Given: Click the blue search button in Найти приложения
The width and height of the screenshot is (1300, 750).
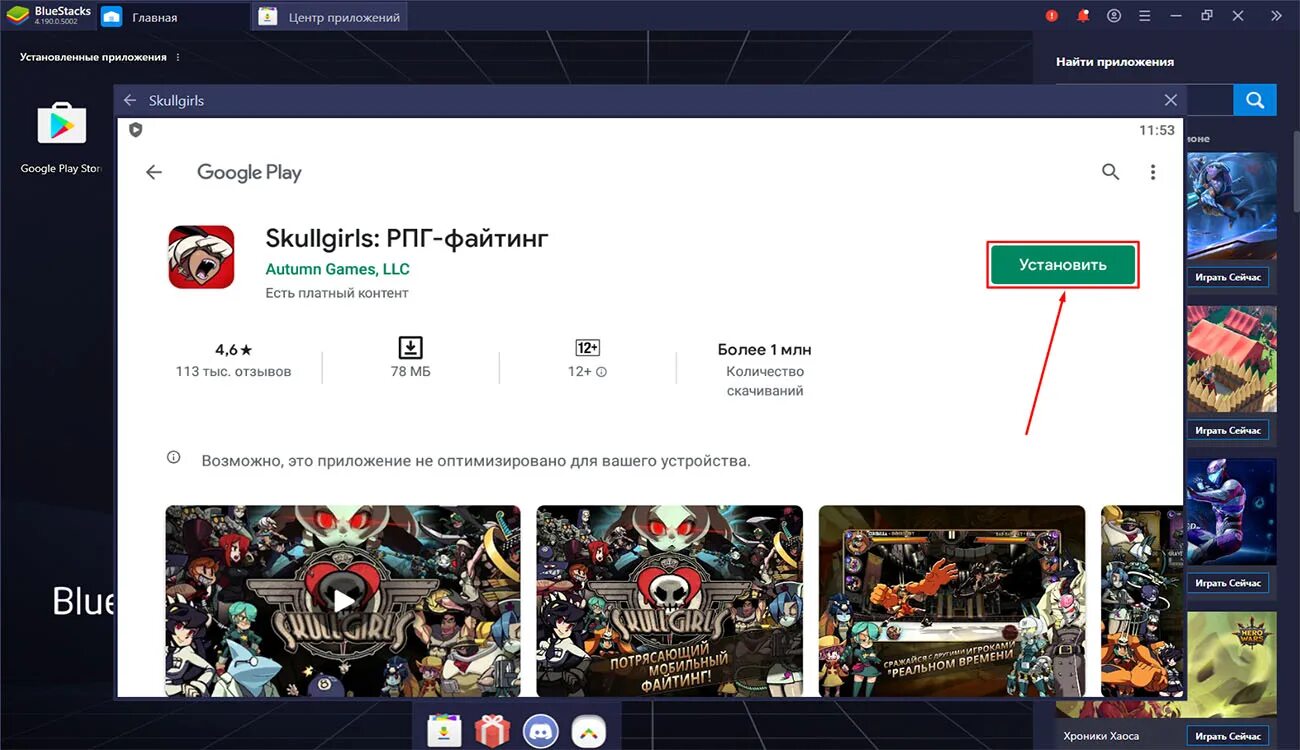Looking at the screenshot, I should click(x=1255, y=100).
